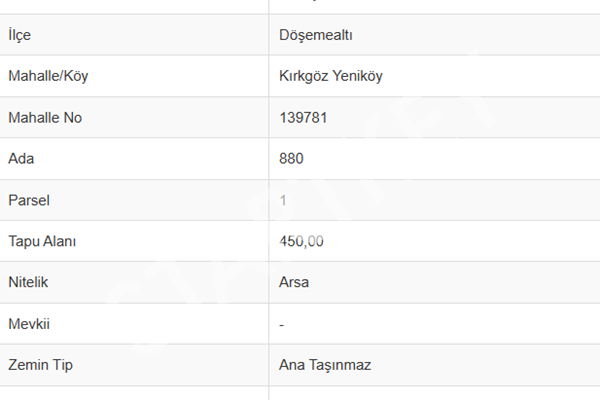
Task: Click the Parsel label cell
Action: 28,199
